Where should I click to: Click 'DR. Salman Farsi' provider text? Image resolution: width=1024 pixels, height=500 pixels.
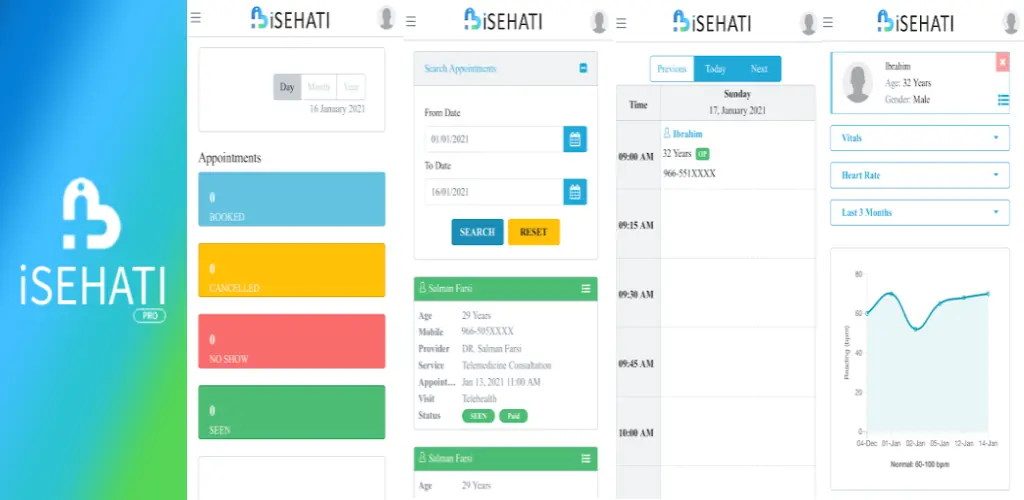(492, 349)
